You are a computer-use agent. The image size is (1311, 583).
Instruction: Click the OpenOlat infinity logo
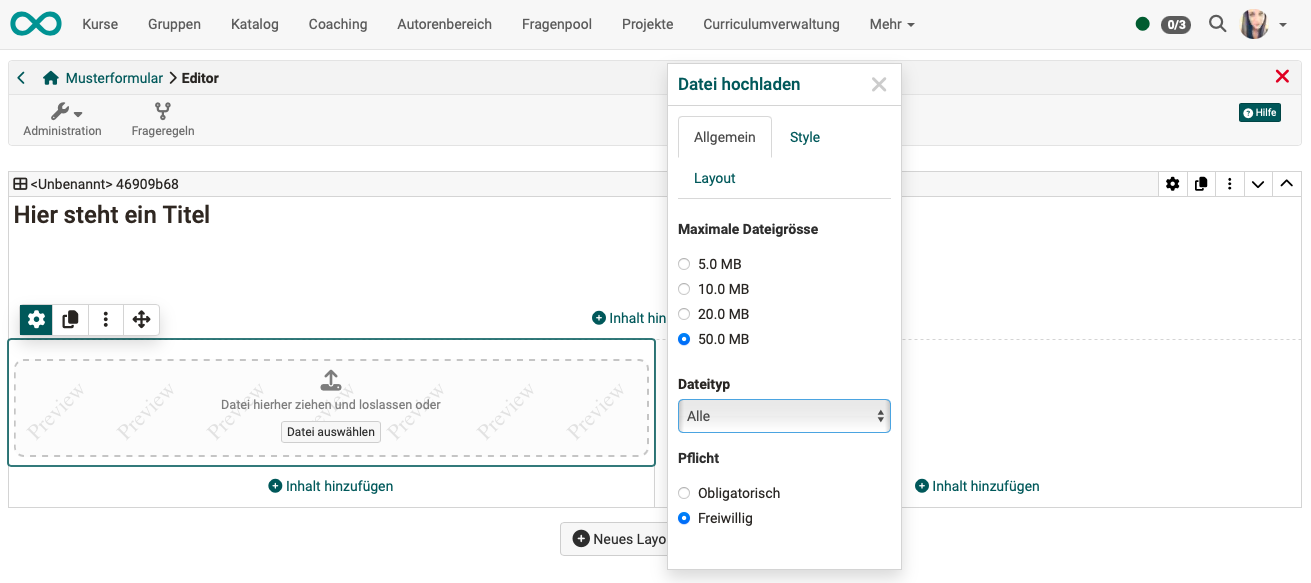pos(35,24)
